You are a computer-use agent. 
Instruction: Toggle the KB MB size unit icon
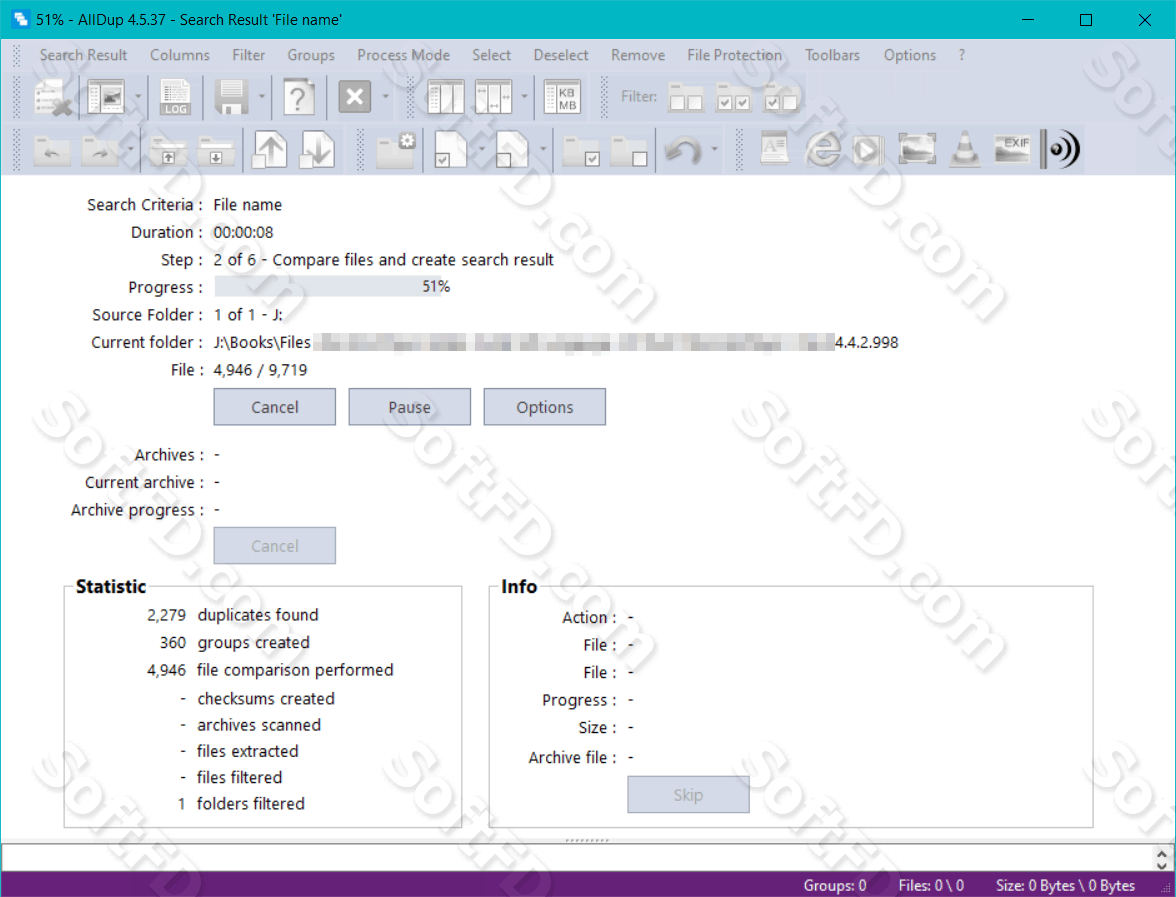(x=562, y=98)
